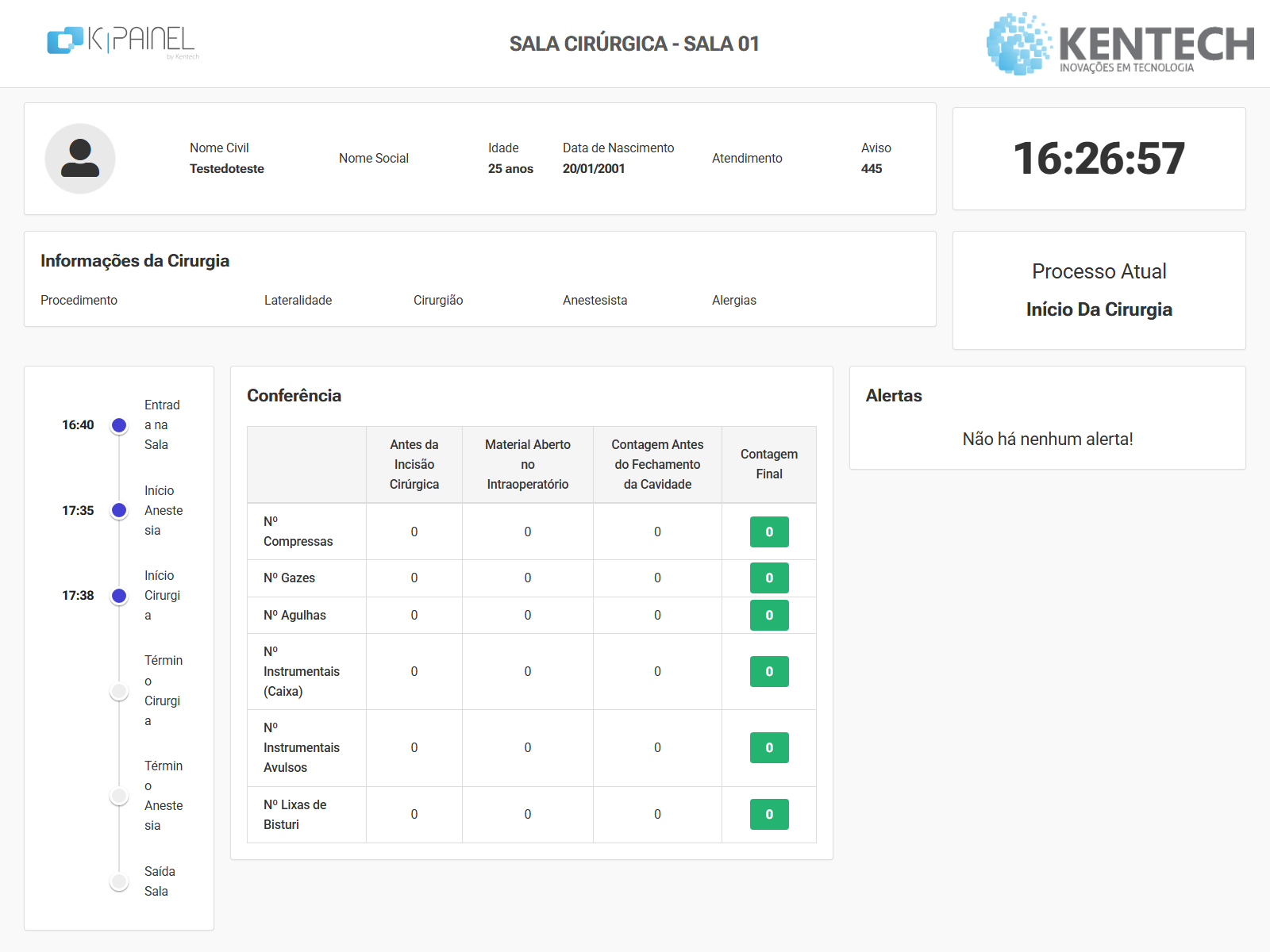Click the 'Cirurgião' label

pos(438,300)
